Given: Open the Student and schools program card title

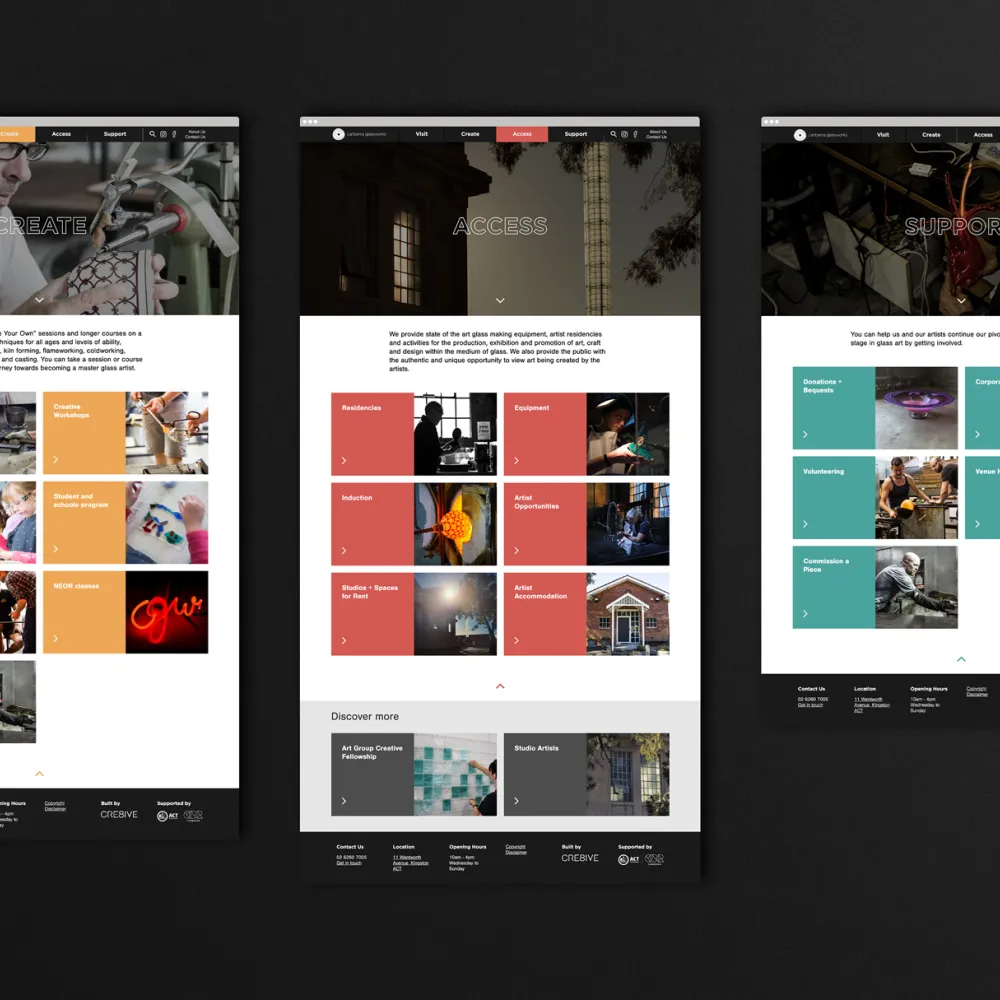Looking at the screenshot, I should click(x=80, y=501).
